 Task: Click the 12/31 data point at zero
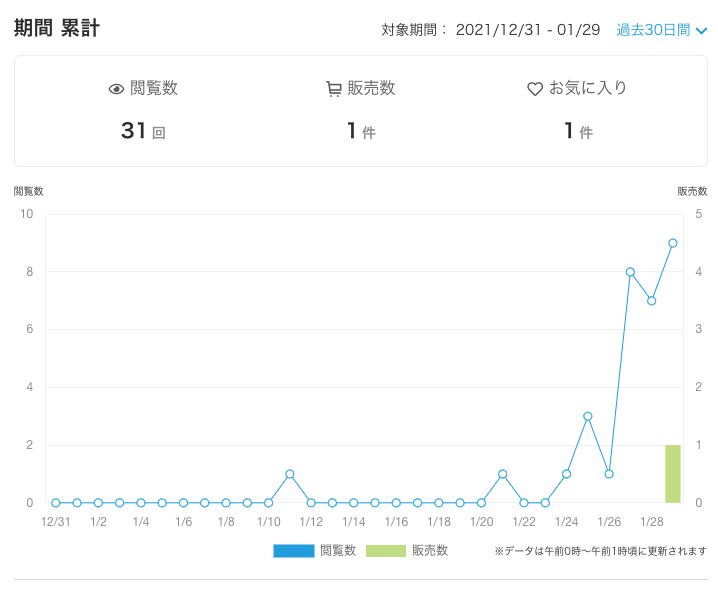(56, 503)
